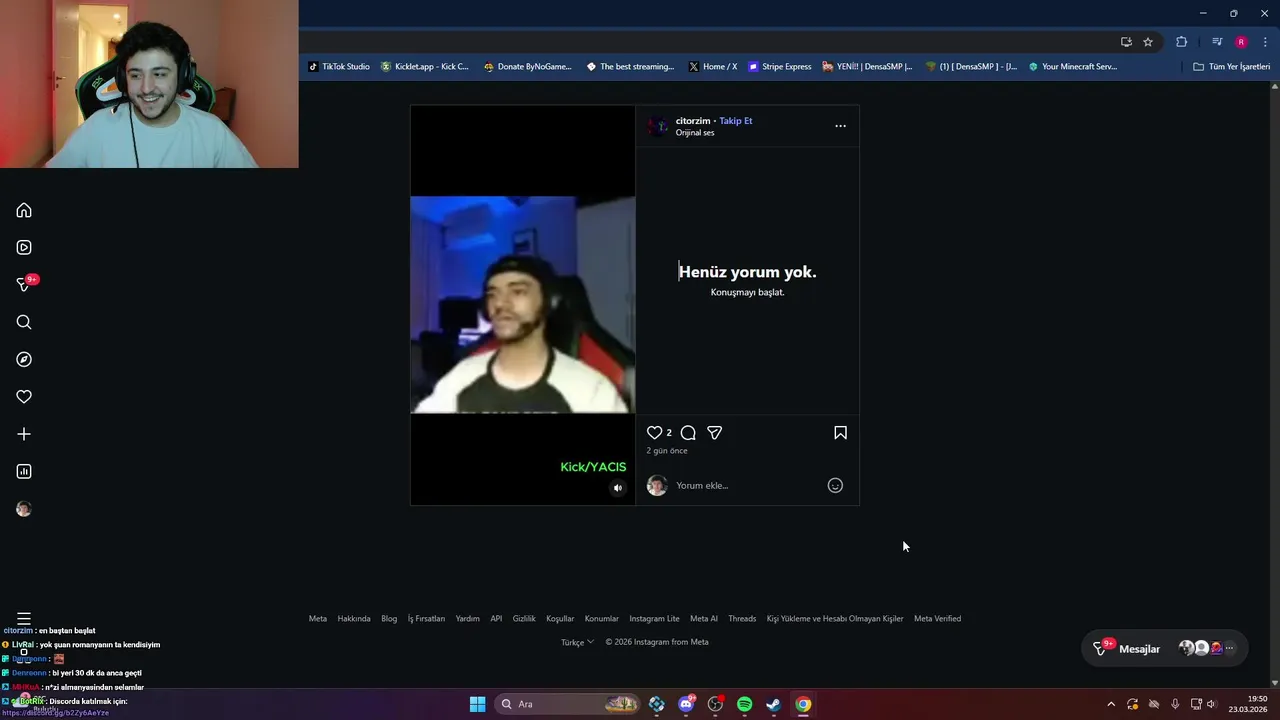
Task: Open the Instagram Lite footer link
Action: click(x=654, y=618)
